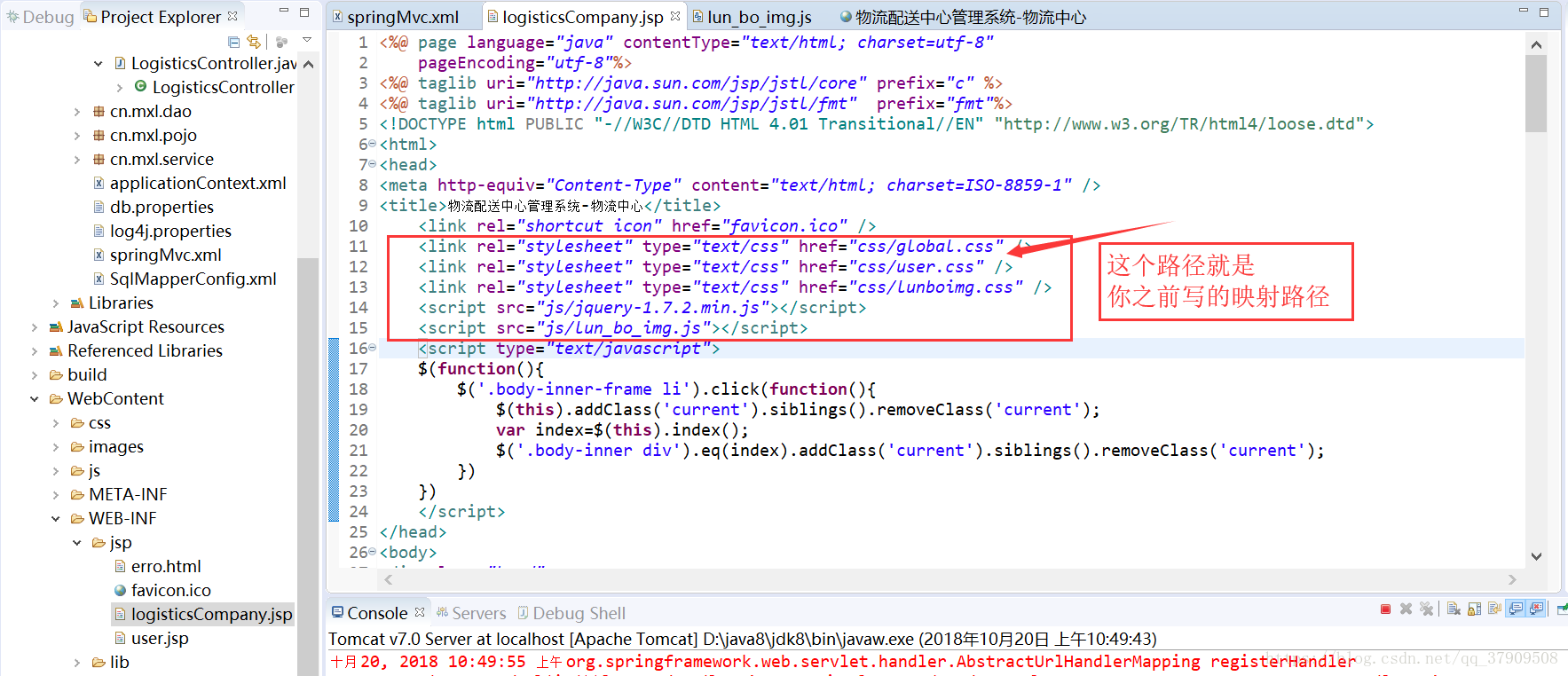The image size is (1568, 676).
Task: Fold the head tag at line 7
Action: pyautogui.click(x=373, y=164)
